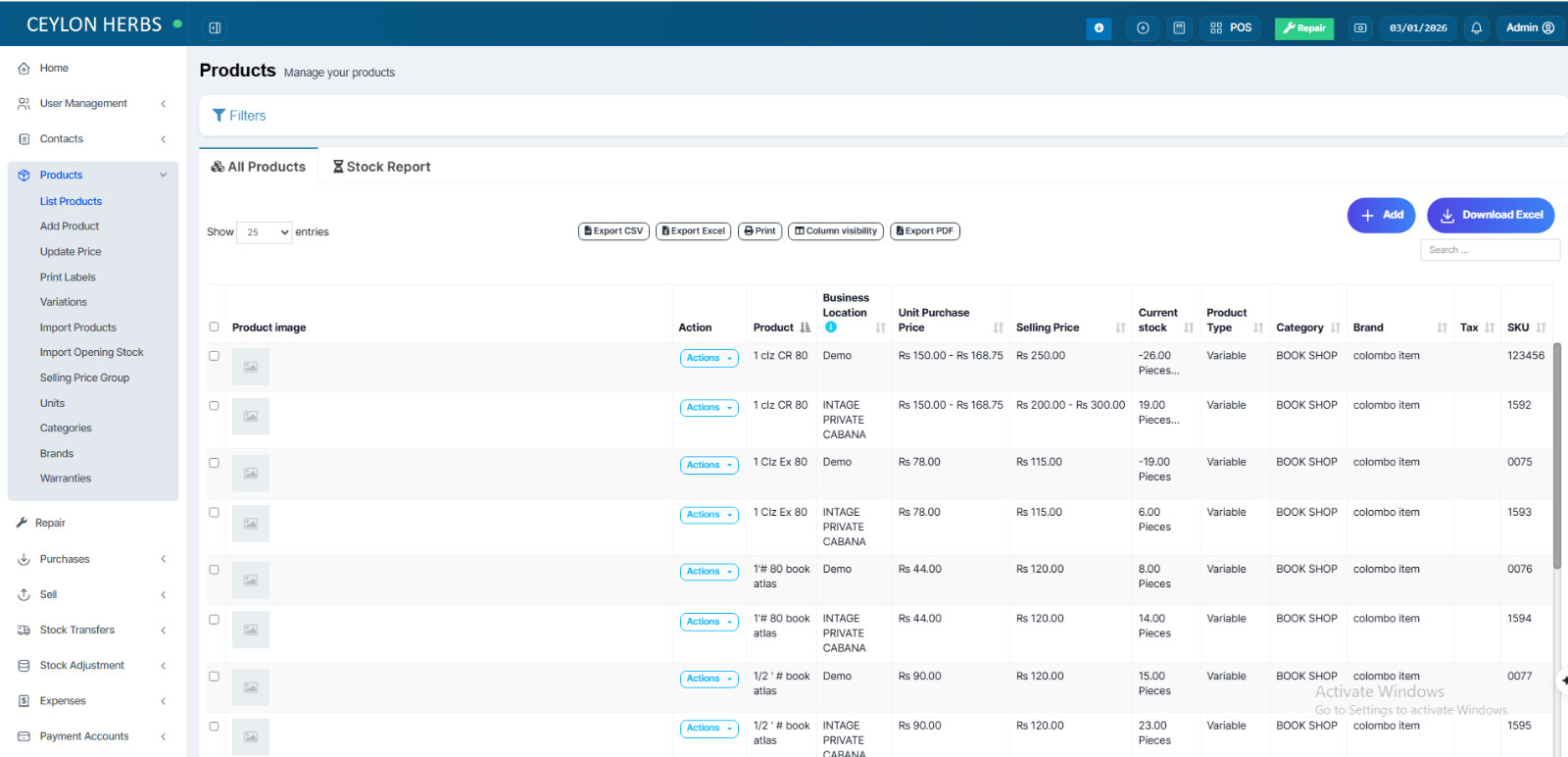Open the notifications bell
Screen dimensions: 1568x757
[1476, 27]
